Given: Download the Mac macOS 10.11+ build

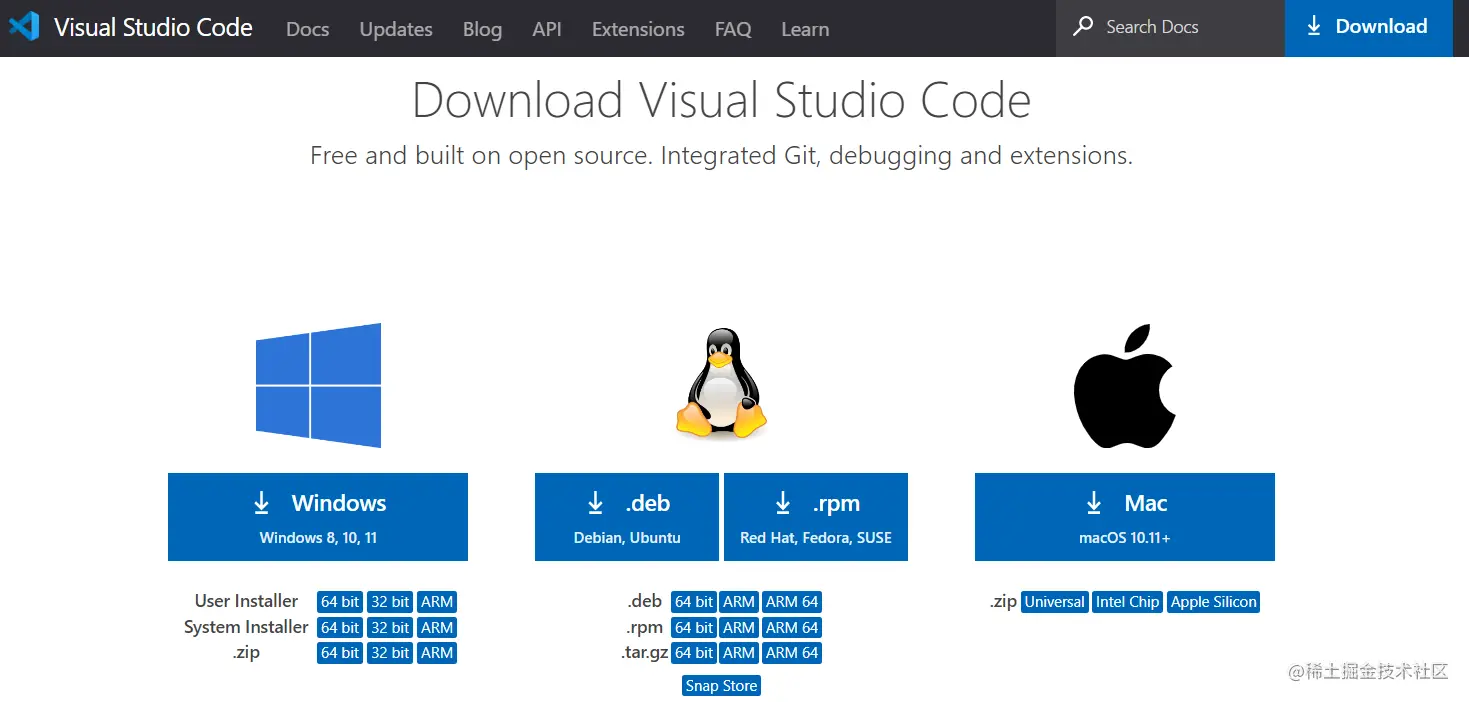Looking at the screenshot, I should click(x=1125, y=517).
